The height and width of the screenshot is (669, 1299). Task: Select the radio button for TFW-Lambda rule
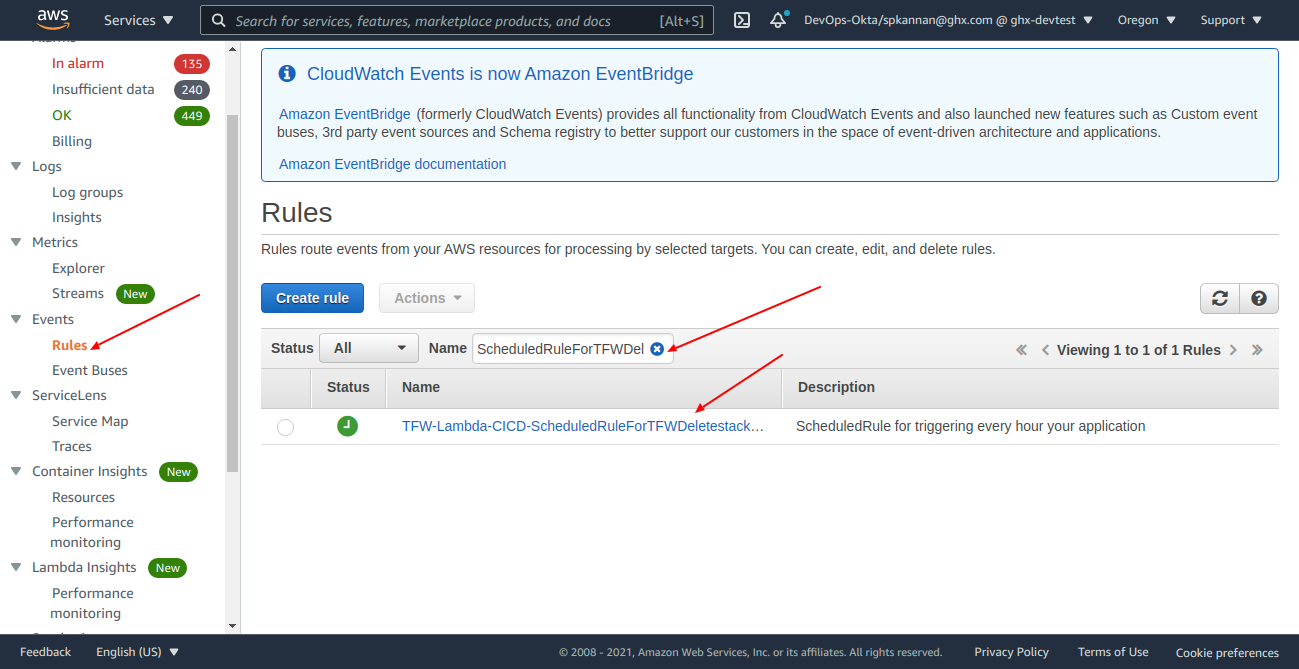click(286, 427)
